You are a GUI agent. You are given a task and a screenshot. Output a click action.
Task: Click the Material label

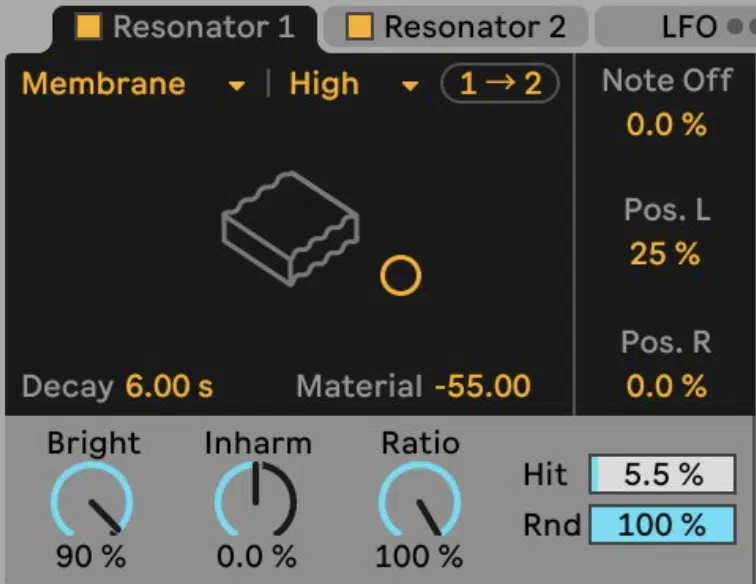(x=360, y=386)
